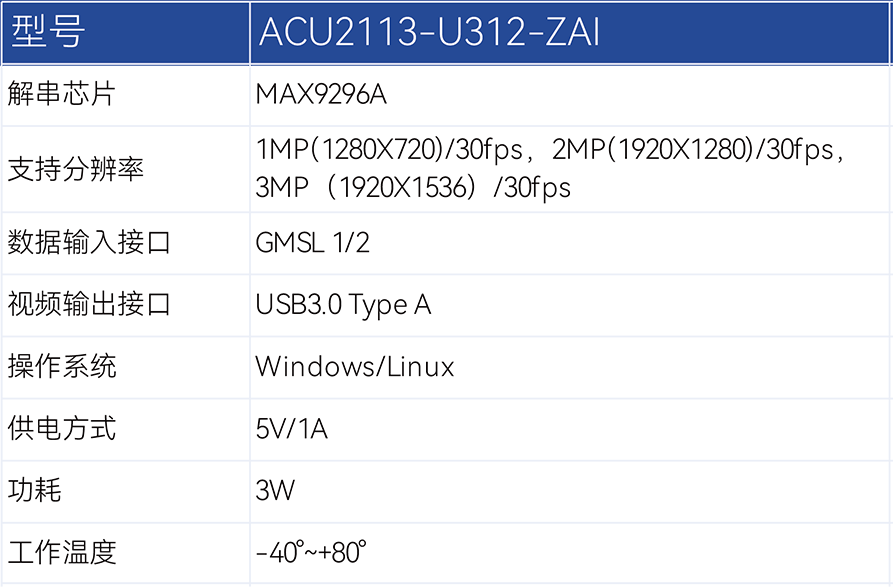
Task: Click the 型号 header cell
Action: click(x=47, y=32)
